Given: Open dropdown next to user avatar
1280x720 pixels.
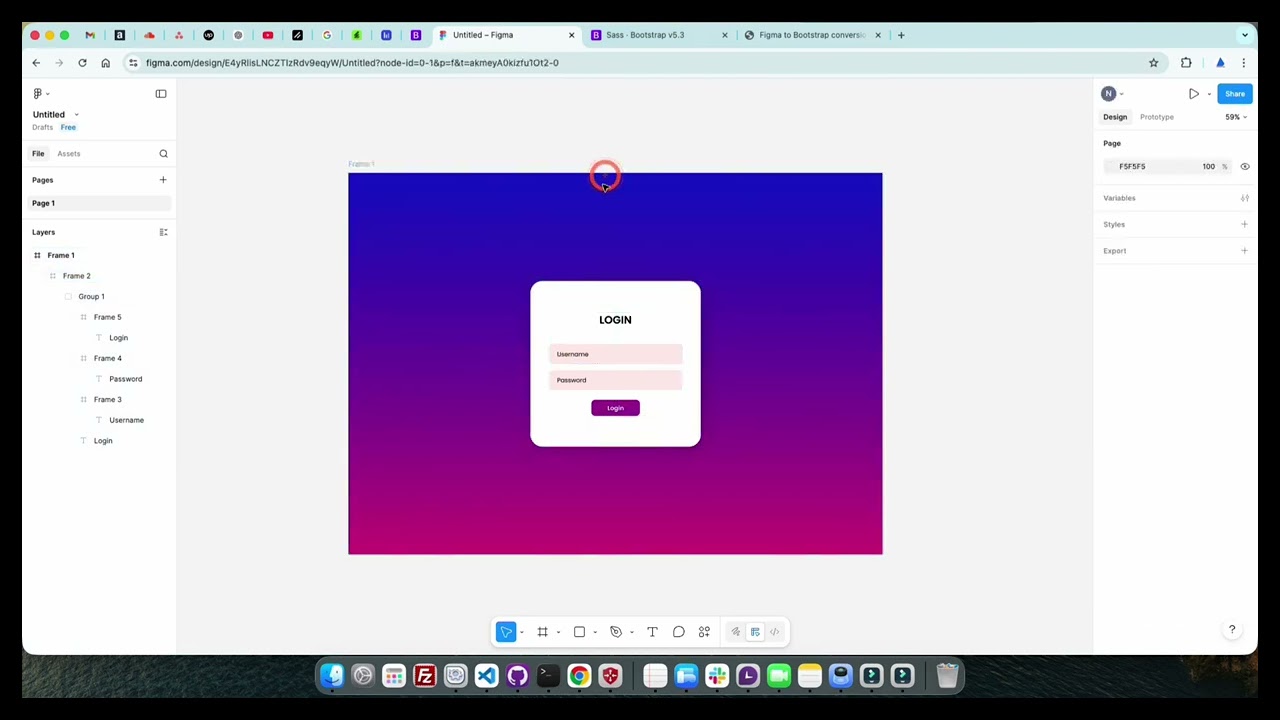Looking at the screenshot, I should (1122, 94).
